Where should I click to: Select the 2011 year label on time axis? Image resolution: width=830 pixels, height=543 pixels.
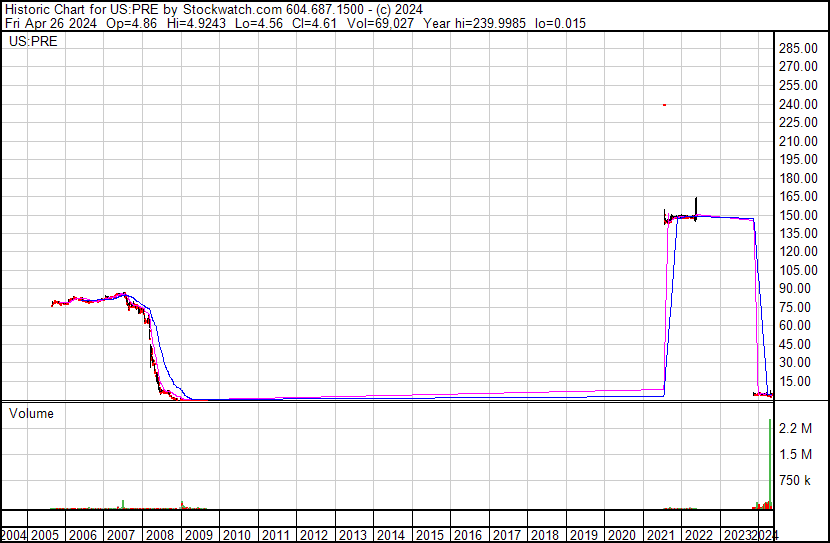click(275, 535)
